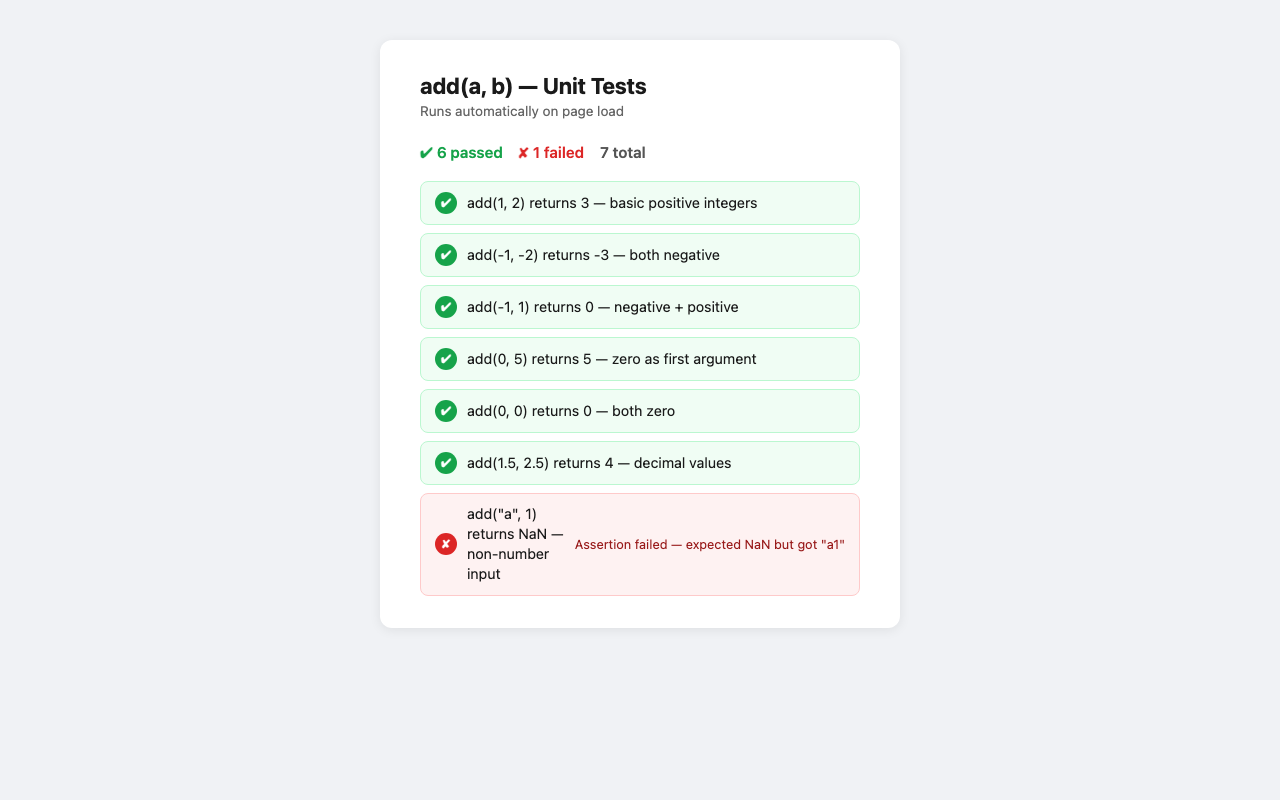Image resolution: width=1280 pixels, height=800 pixels.
Task: Open the "basic positive integers" test row
Action: tap(640, 203)
